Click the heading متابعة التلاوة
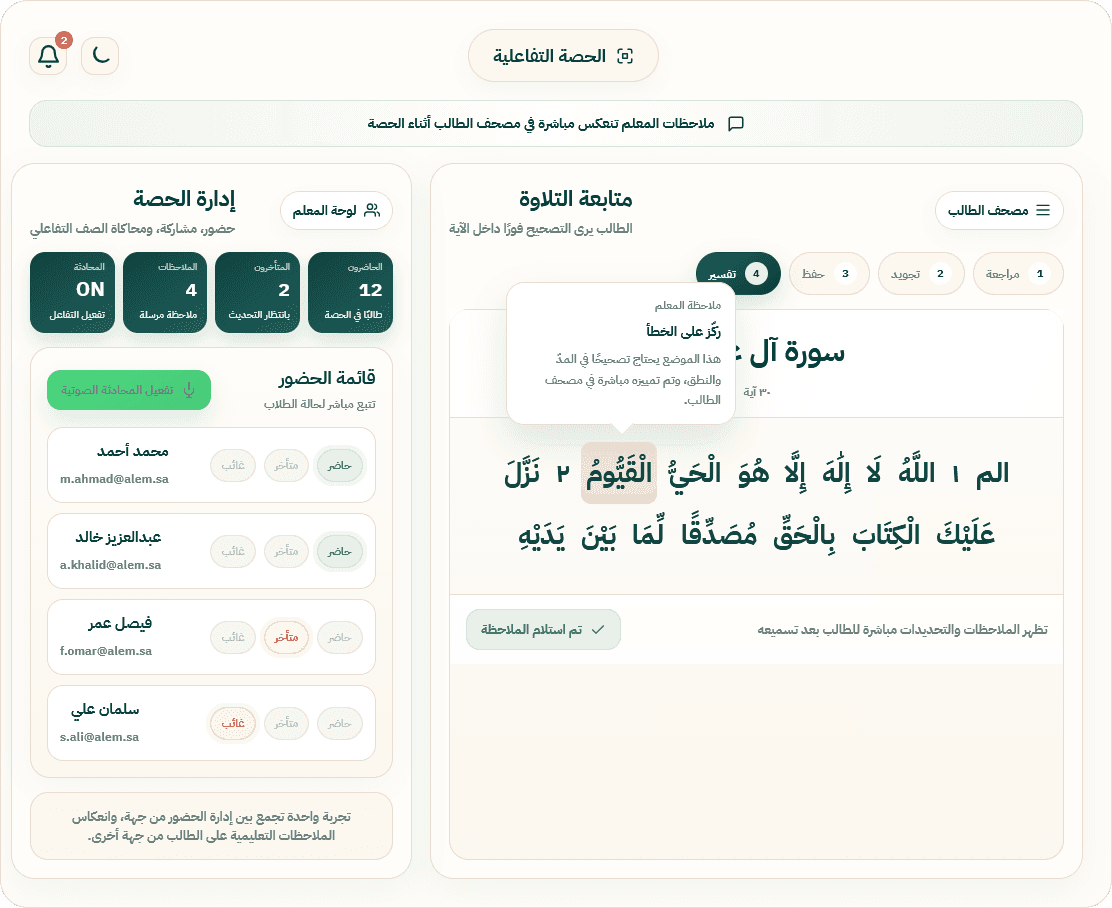 tap(575, 199)
